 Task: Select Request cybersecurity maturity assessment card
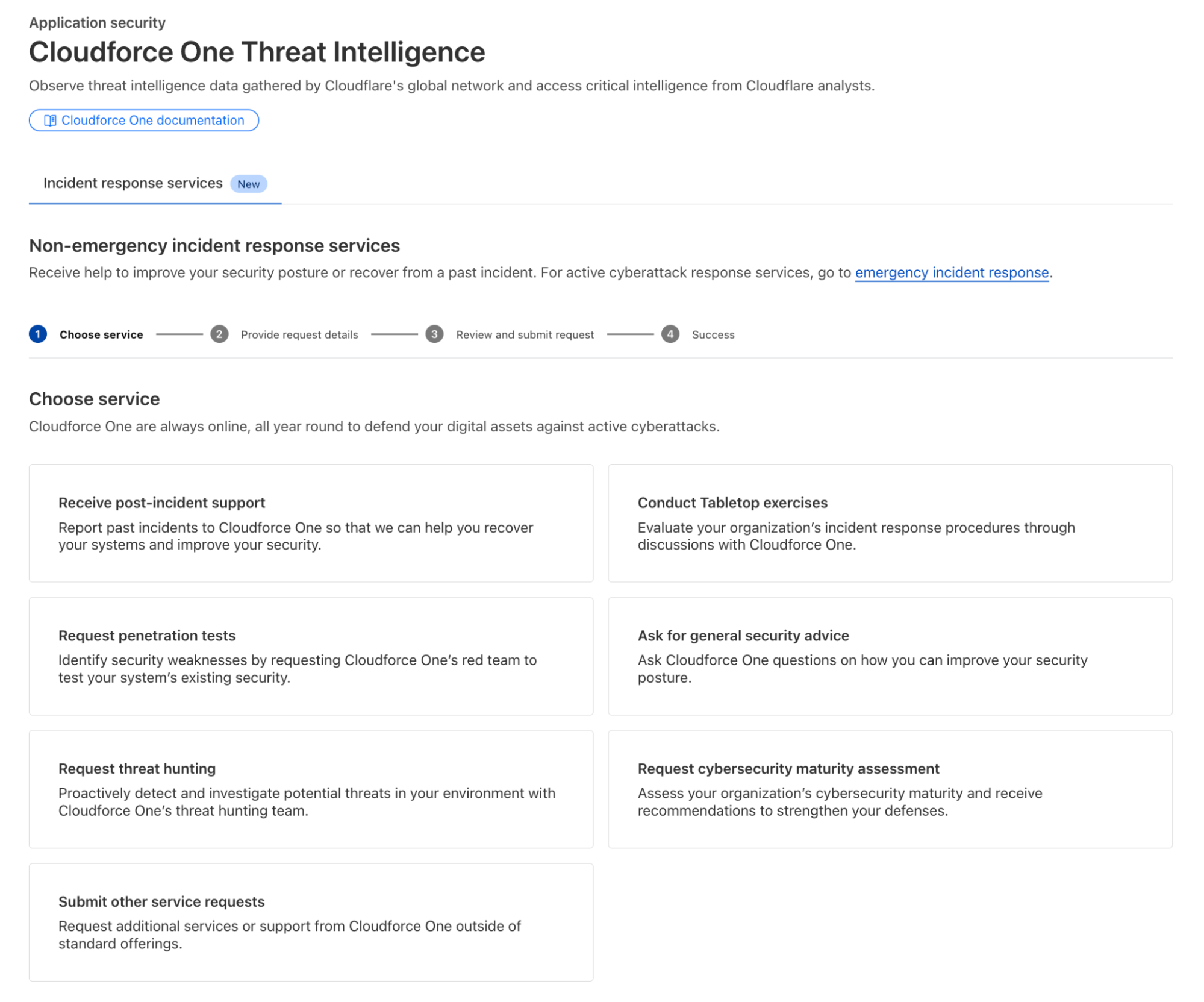[x=890, y=789]
